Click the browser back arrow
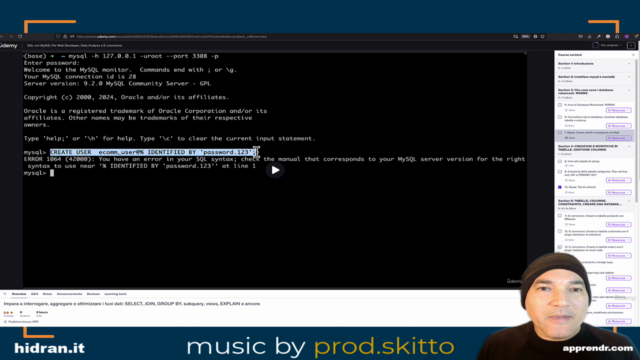This screenshot has width=640, height=360. click(x=2, y=36)
